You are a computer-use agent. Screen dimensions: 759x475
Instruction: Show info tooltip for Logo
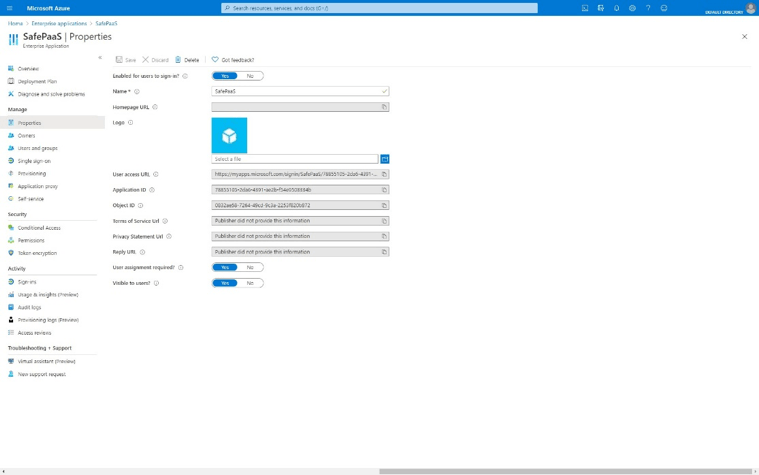(x=130, y=123)
